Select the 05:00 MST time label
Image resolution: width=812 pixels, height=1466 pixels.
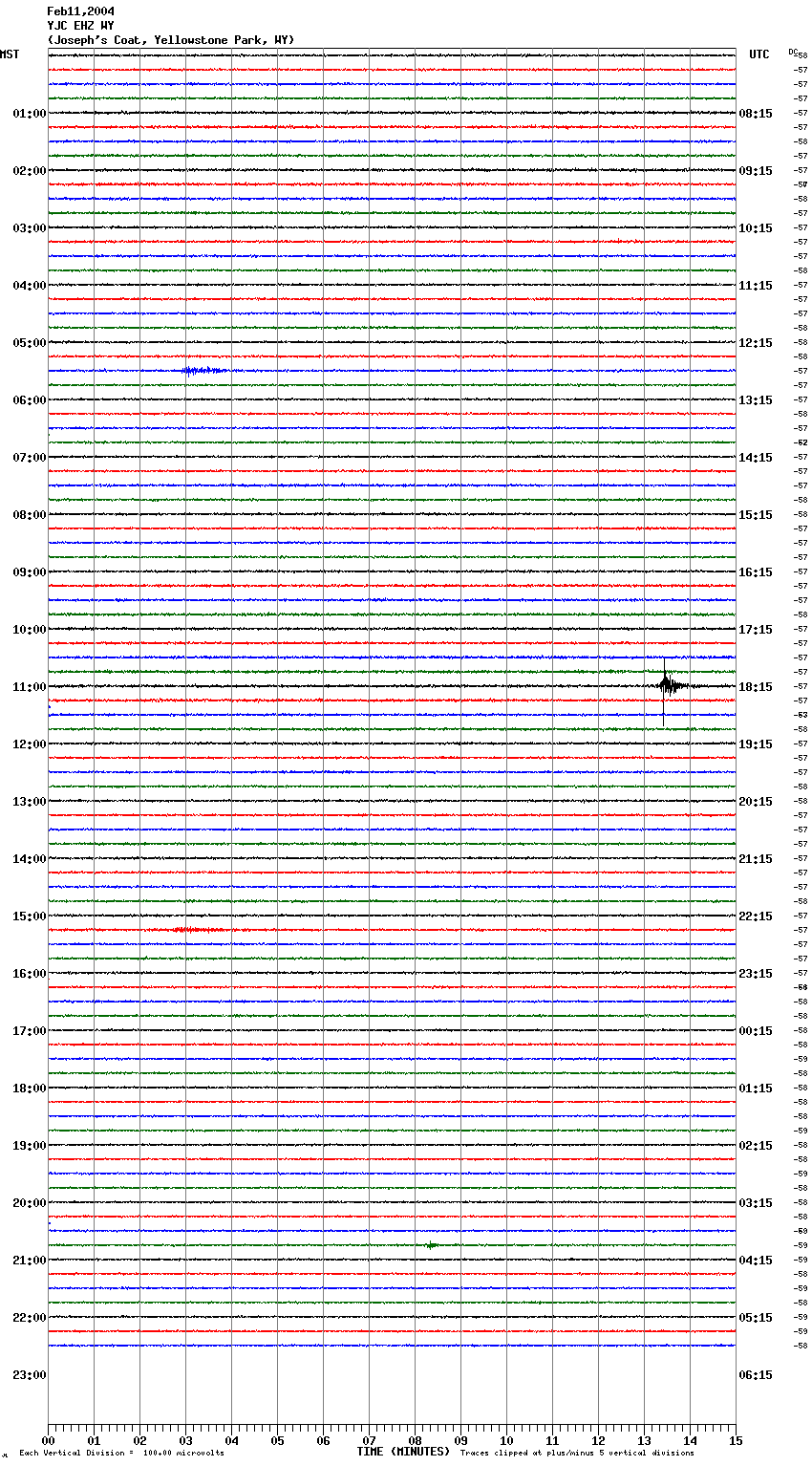(x=30, y=343)
